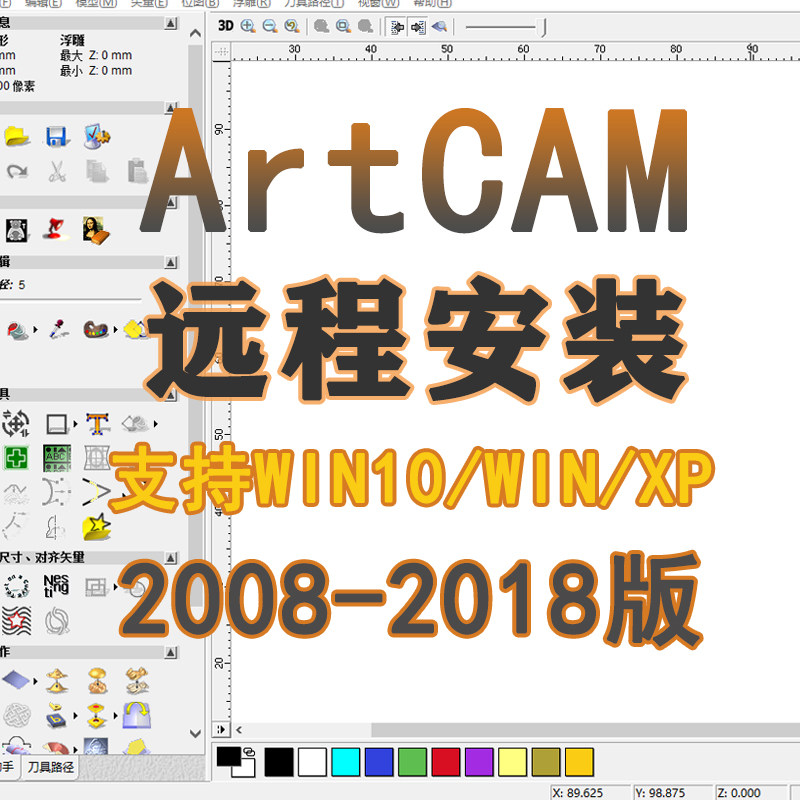Click the blue plane preview magnifier icon
The width and height of the screenshot is (800, 800).
click(439, 26)
